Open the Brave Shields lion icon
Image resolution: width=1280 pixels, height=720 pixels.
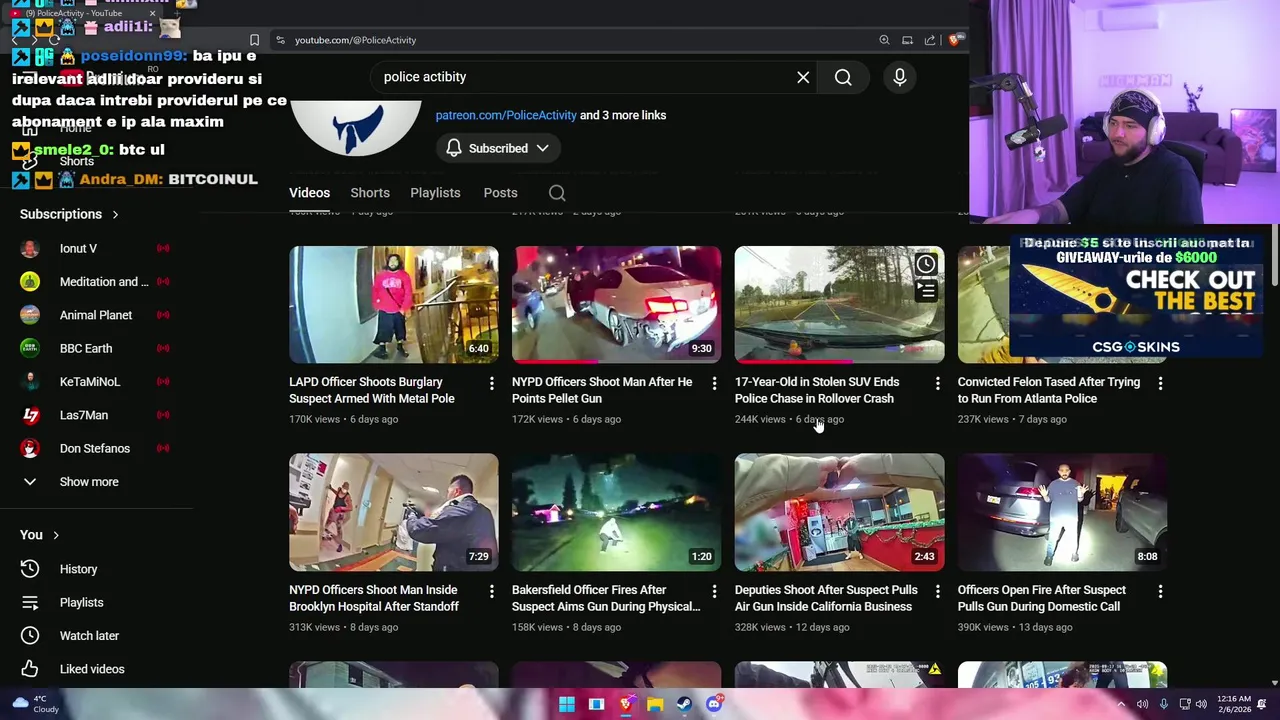(955, 40)
